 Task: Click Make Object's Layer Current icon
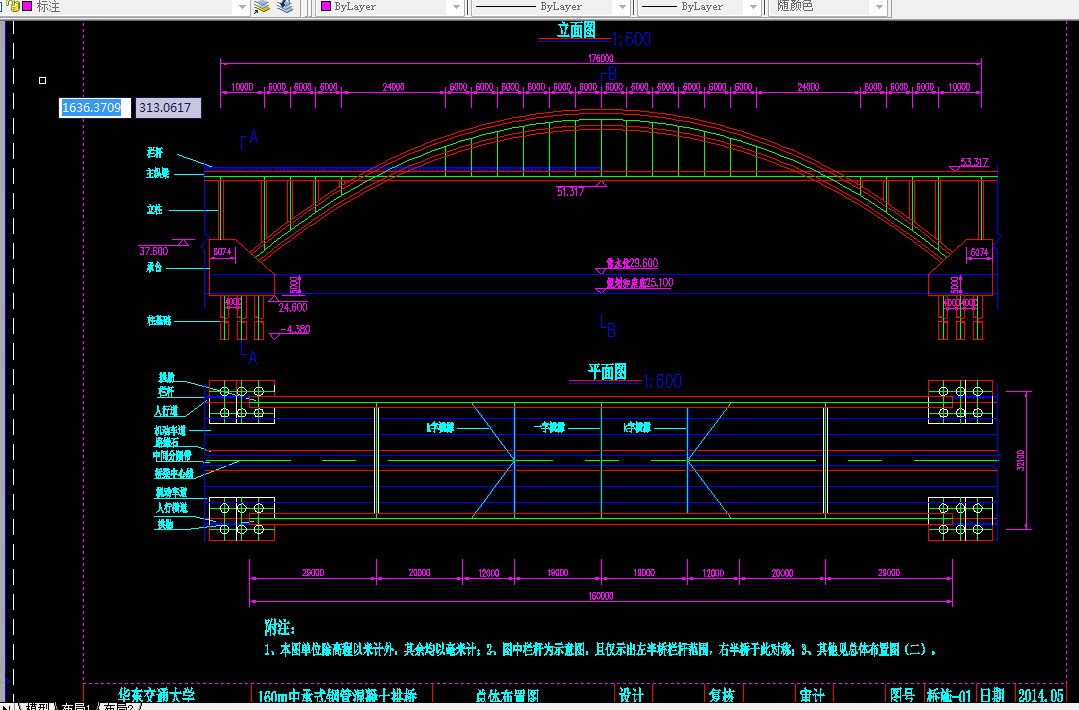click(x=262, y=7)
